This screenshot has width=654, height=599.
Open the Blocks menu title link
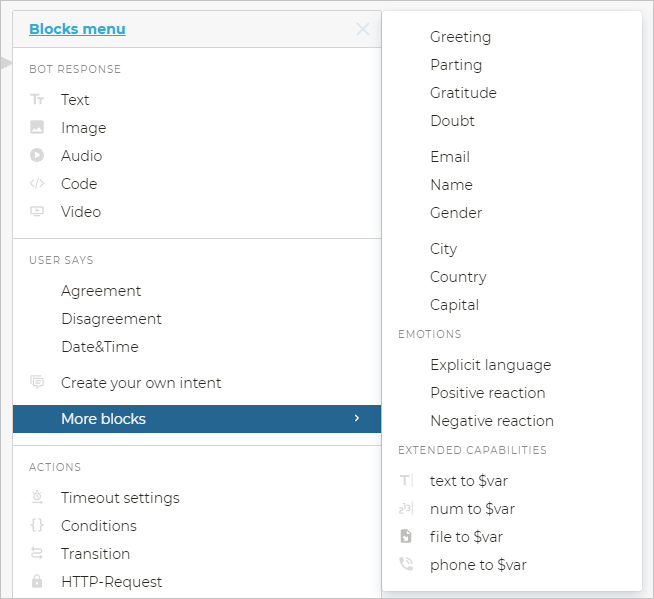coord(77,29)
